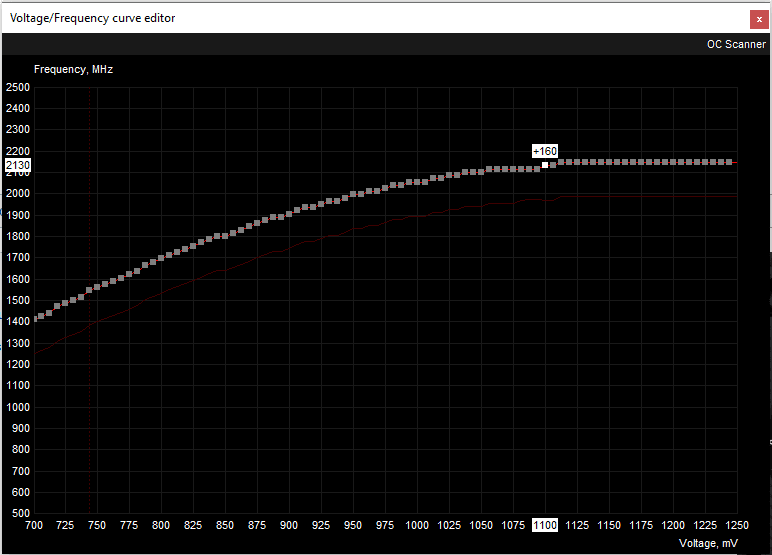Click the 'Voltage, mV' axis title
Screen dimensions: 772x555
tap(708, 543)
